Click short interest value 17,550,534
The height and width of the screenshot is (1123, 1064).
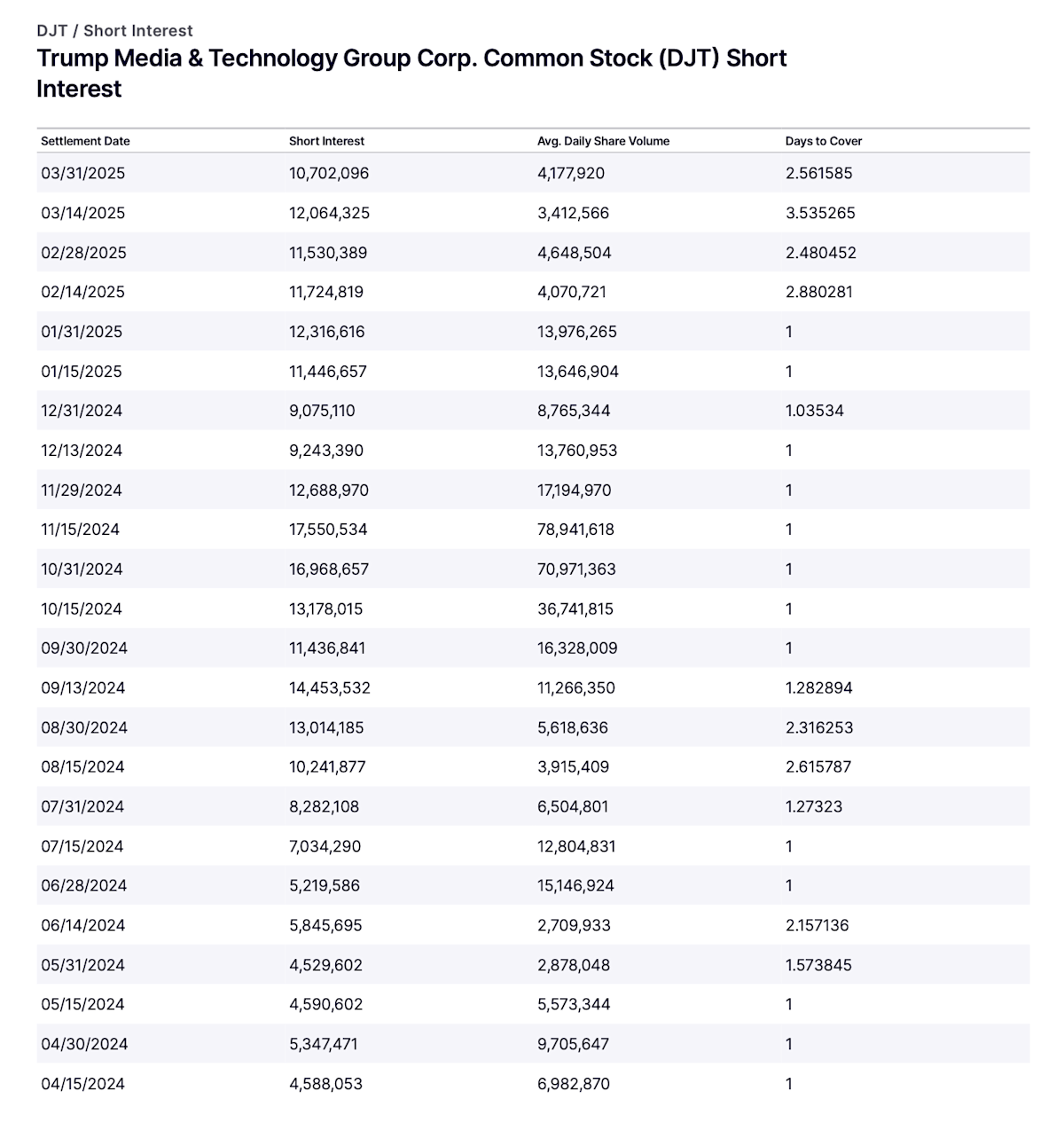tap(328, 530)
